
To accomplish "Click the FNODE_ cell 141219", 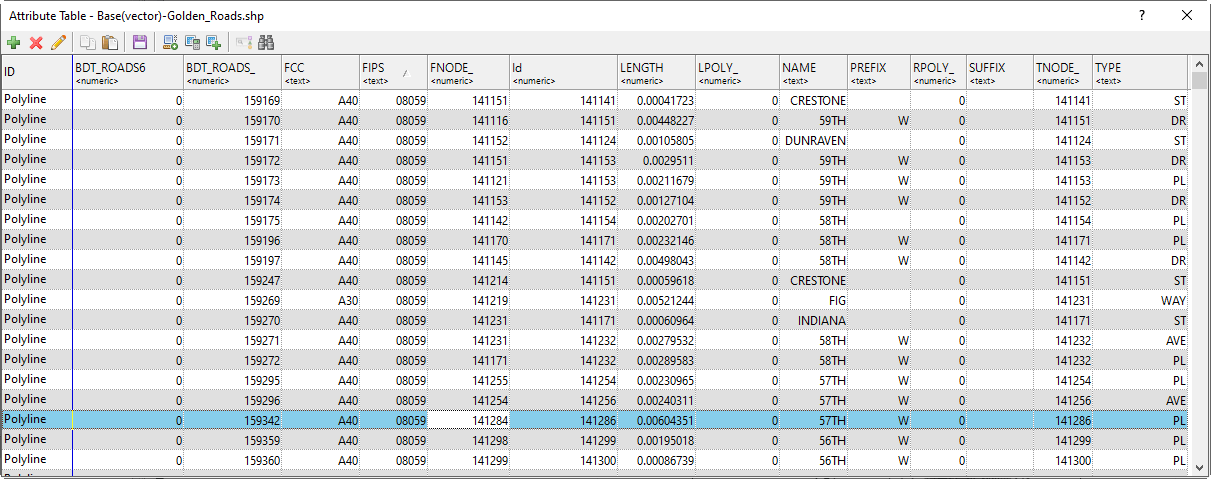I will click(x=468, y=300).
